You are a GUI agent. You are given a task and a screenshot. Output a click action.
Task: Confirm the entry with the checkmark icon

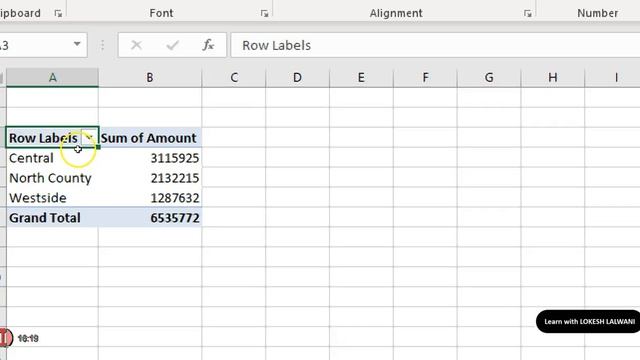tap(173, 45)
